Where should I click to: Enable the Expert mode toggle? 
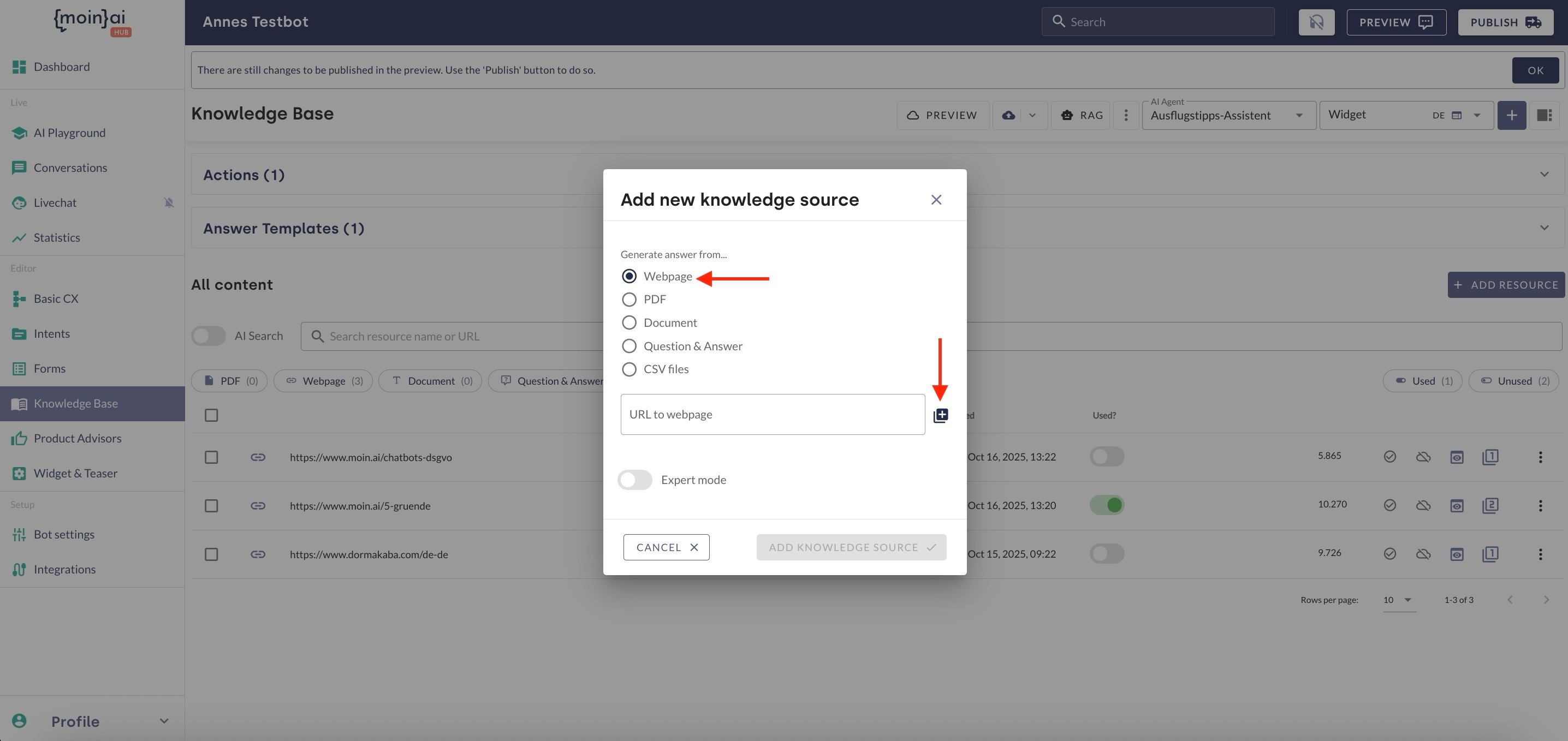tap(635, 480)
